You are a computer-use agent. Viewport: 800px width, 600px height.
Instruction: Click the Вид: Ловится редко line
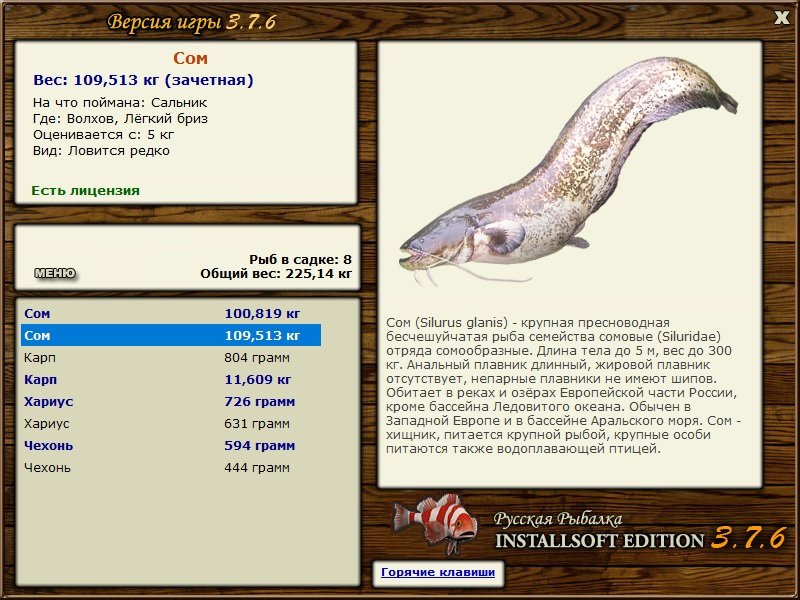click(101, 151)
